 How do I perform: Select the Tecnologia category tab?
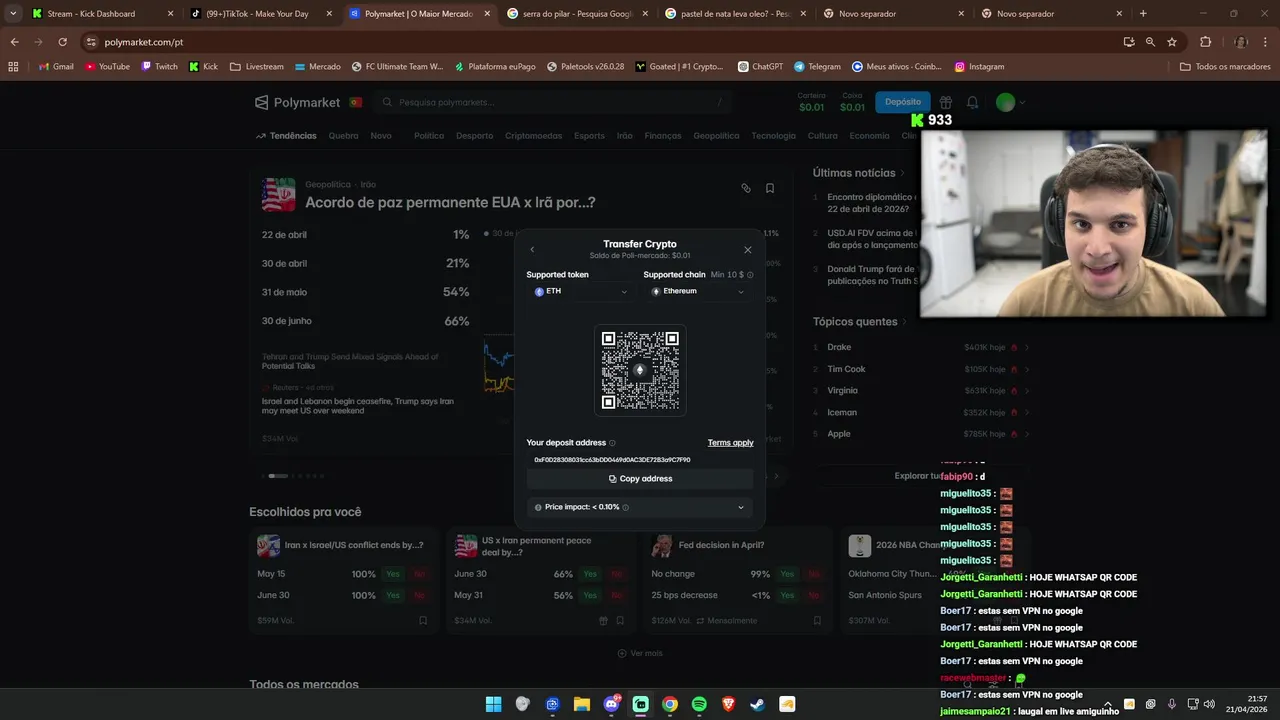pos(774,136)
